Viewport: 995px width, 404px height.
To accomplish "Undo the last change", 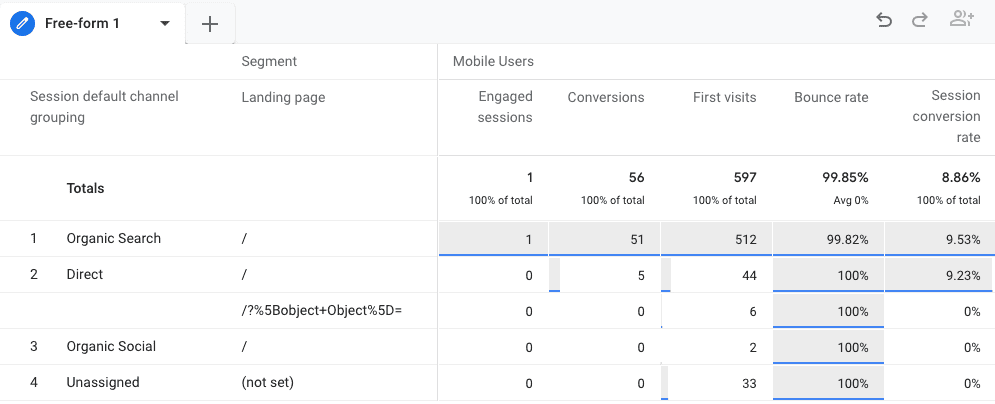I will (x=883, y=20).
